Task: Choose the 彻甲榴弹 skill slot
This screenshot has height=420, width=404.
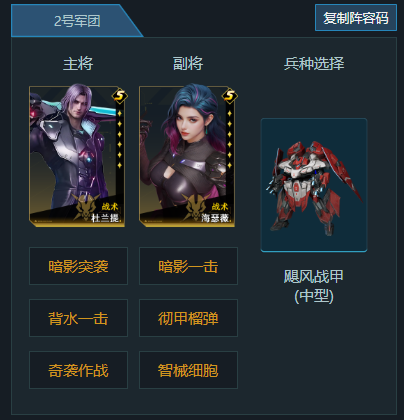Action: (x=188, y=318)
